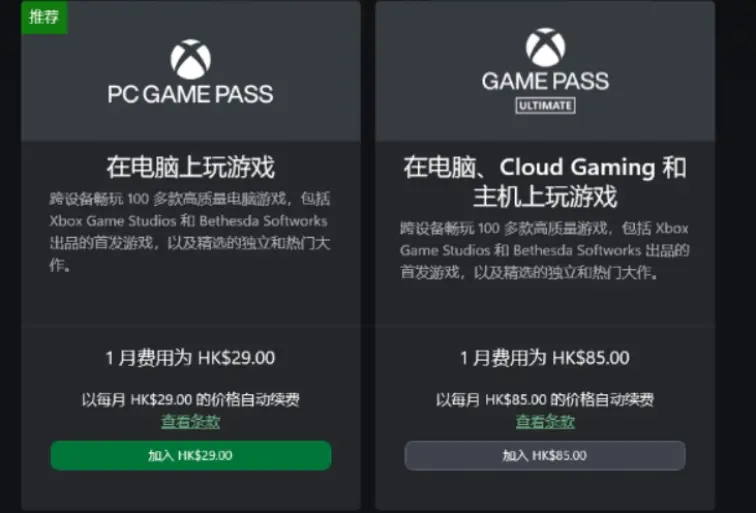Open 查看条款 terms under Game Pass Ultimate

[545, 421]
